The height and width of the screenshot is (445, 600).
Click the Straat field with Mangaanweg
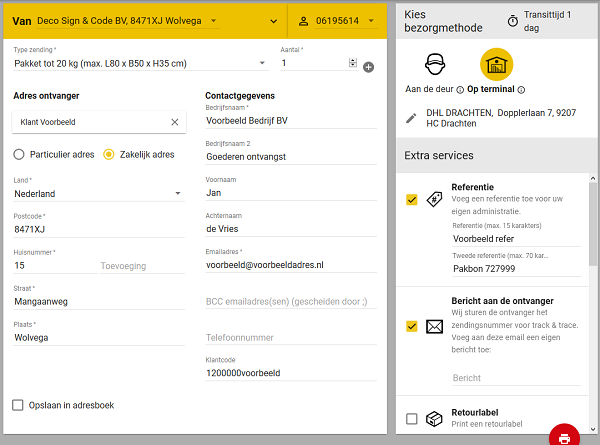click(x=99, y=302)
